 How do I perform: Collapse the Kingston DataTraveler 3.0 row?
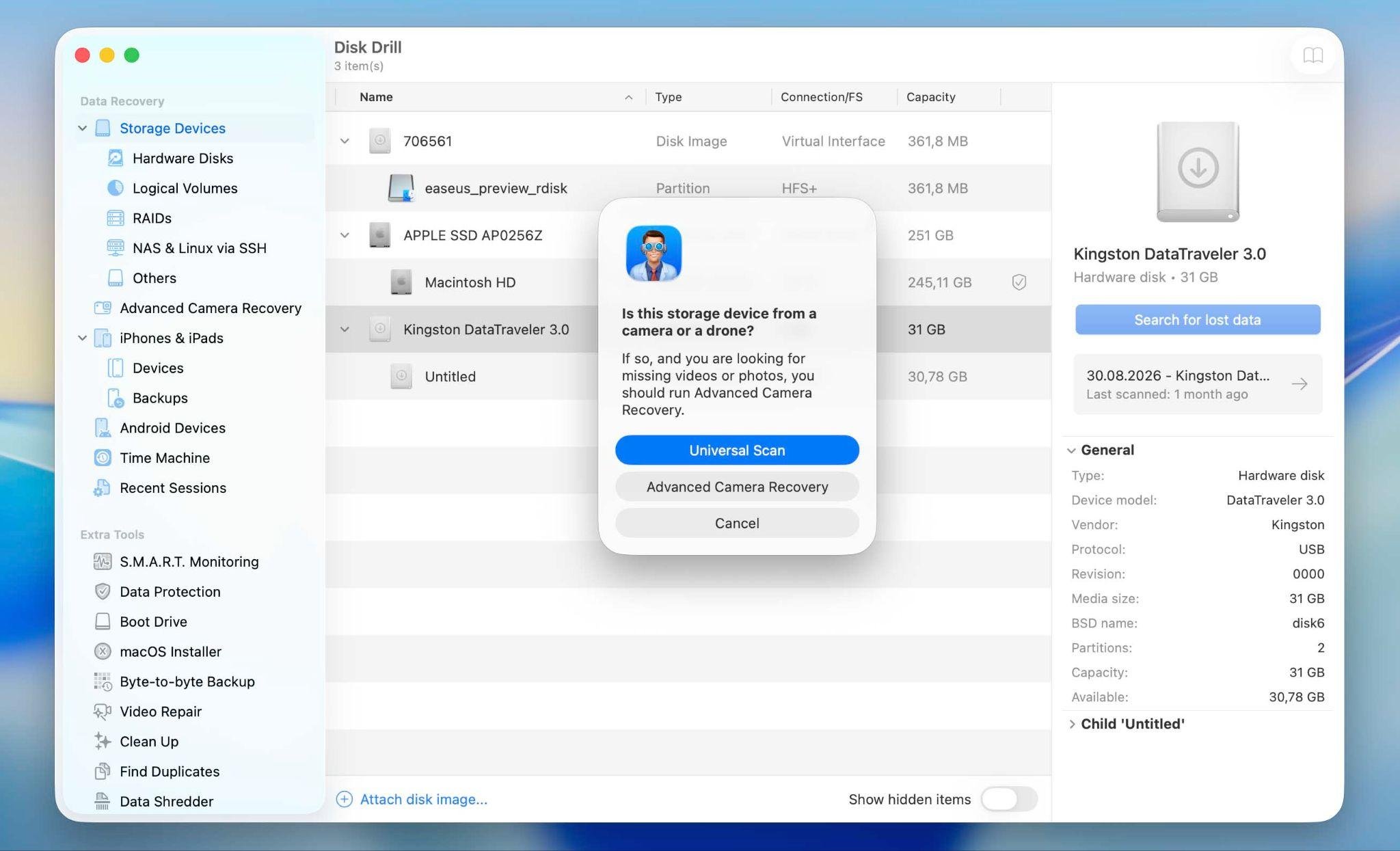tap(345, 329)
